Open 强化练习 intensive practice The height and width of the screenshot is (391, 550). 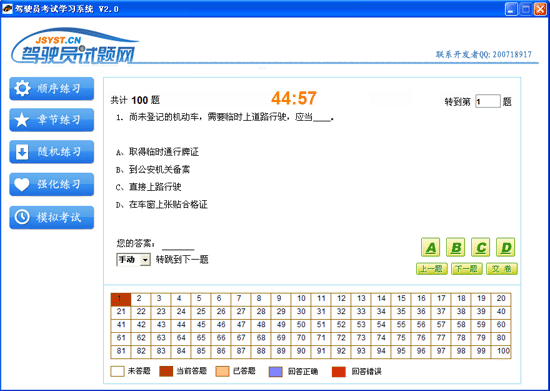coord(52,184)
